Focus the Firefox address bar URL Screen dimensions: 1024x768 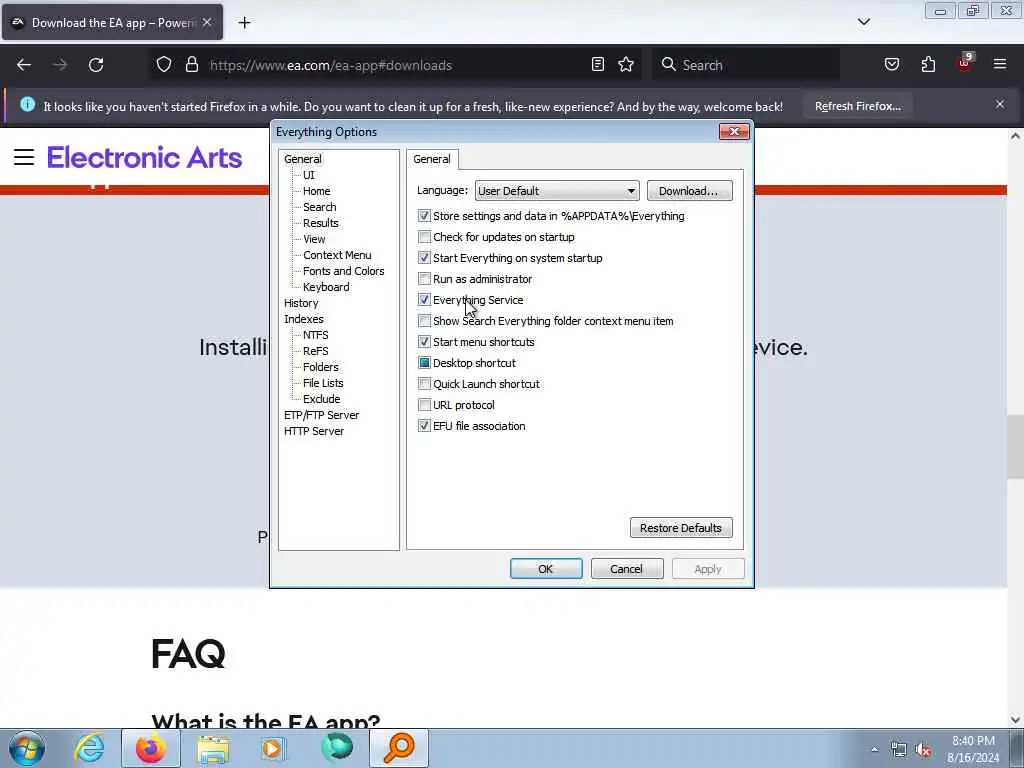[330, 65]
